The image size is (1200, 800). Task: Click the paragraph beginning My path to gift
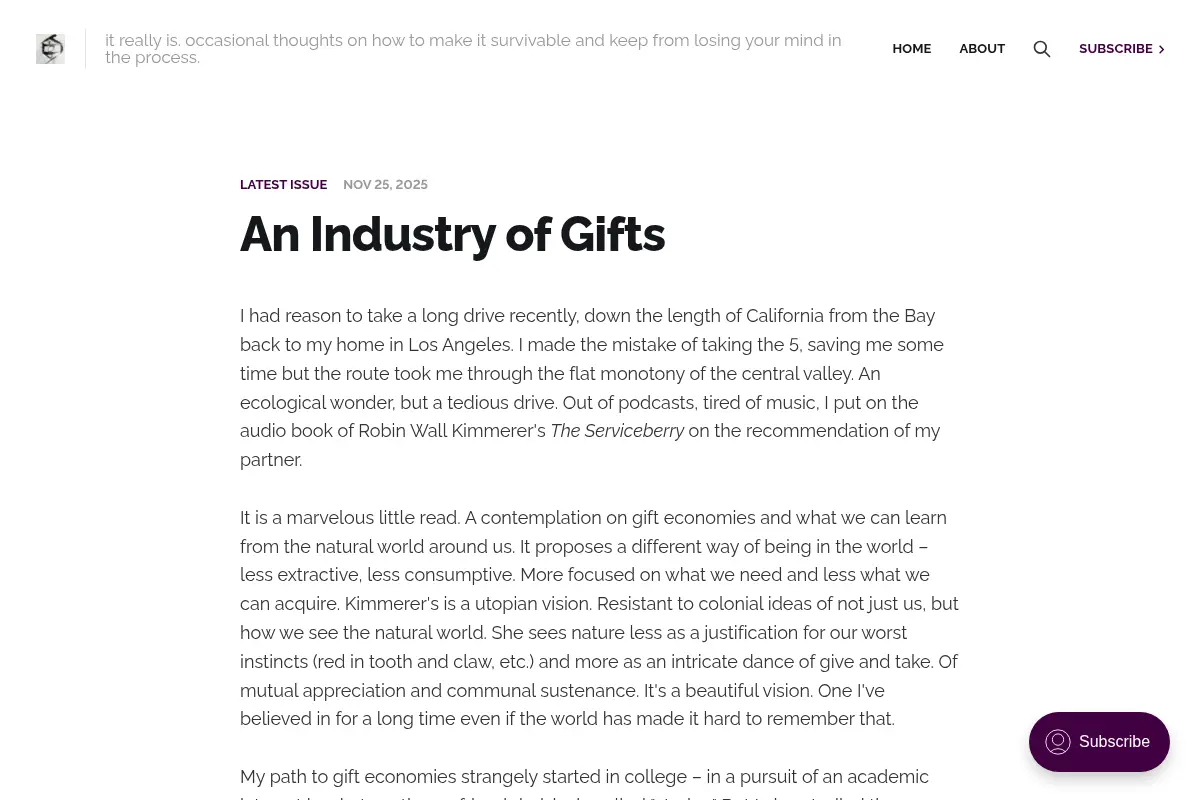click(x=599, y=786)
